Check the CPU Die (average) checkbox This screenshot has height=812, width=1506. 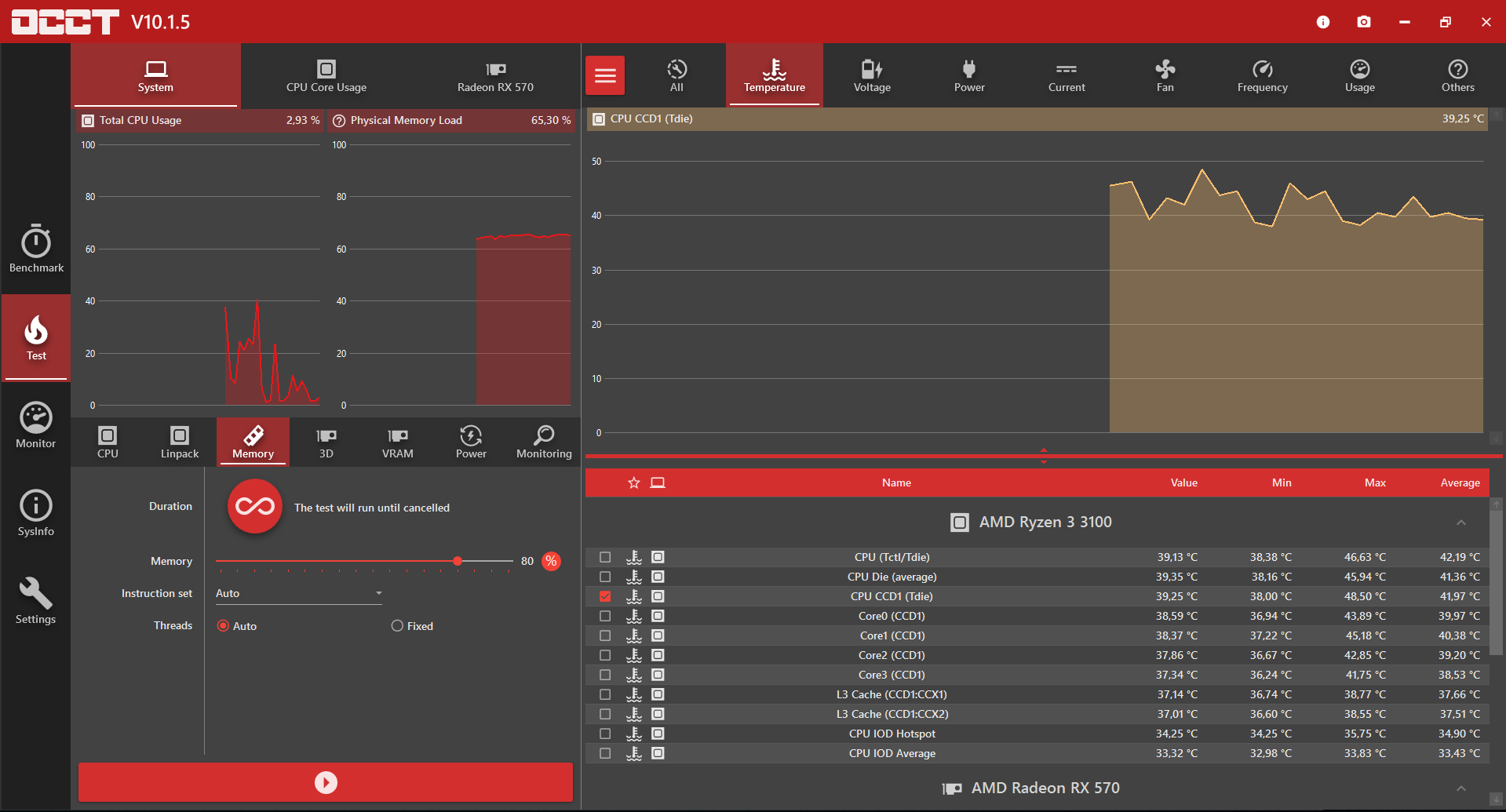pos(605,577)
